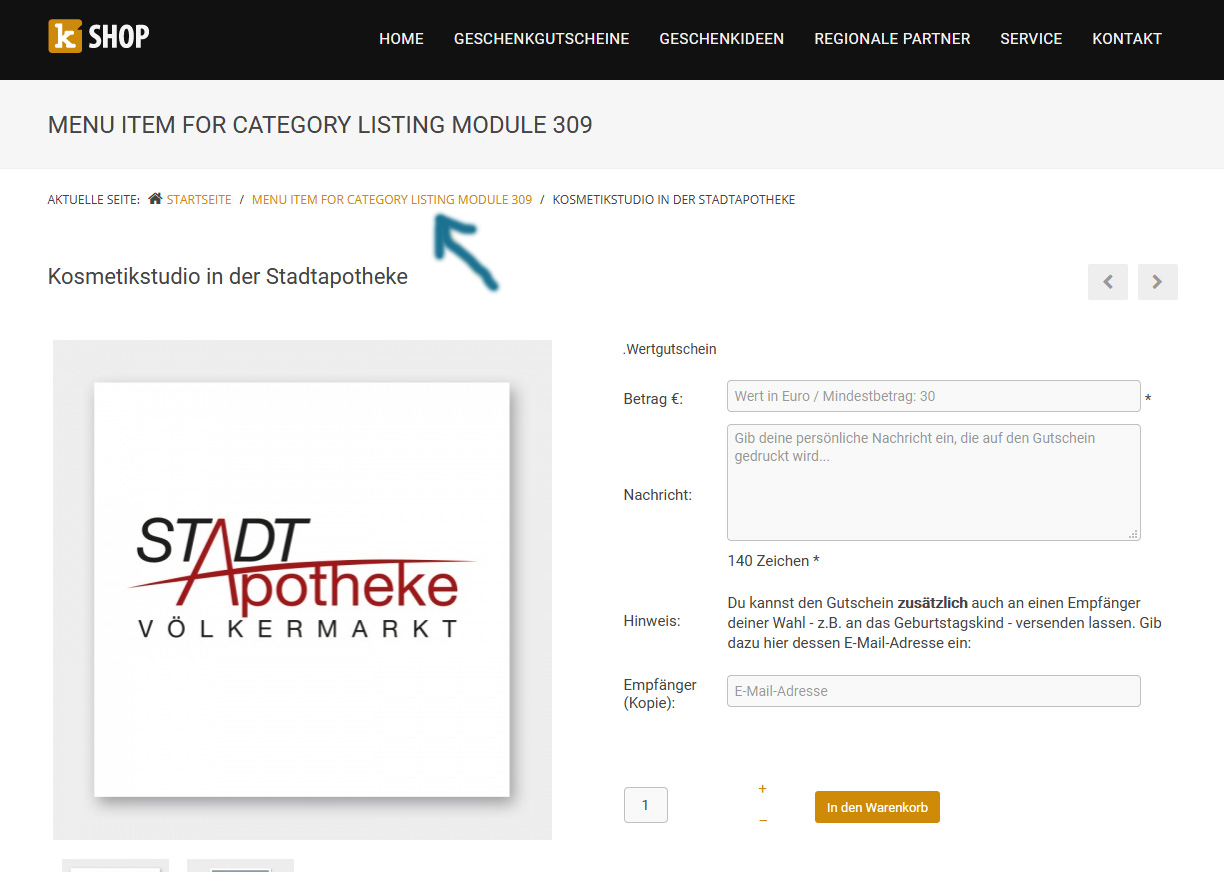This screenshot has height=872, width=1224.
Task: Click the bold word zusätzlich in hint
Action: click(932, 603)
